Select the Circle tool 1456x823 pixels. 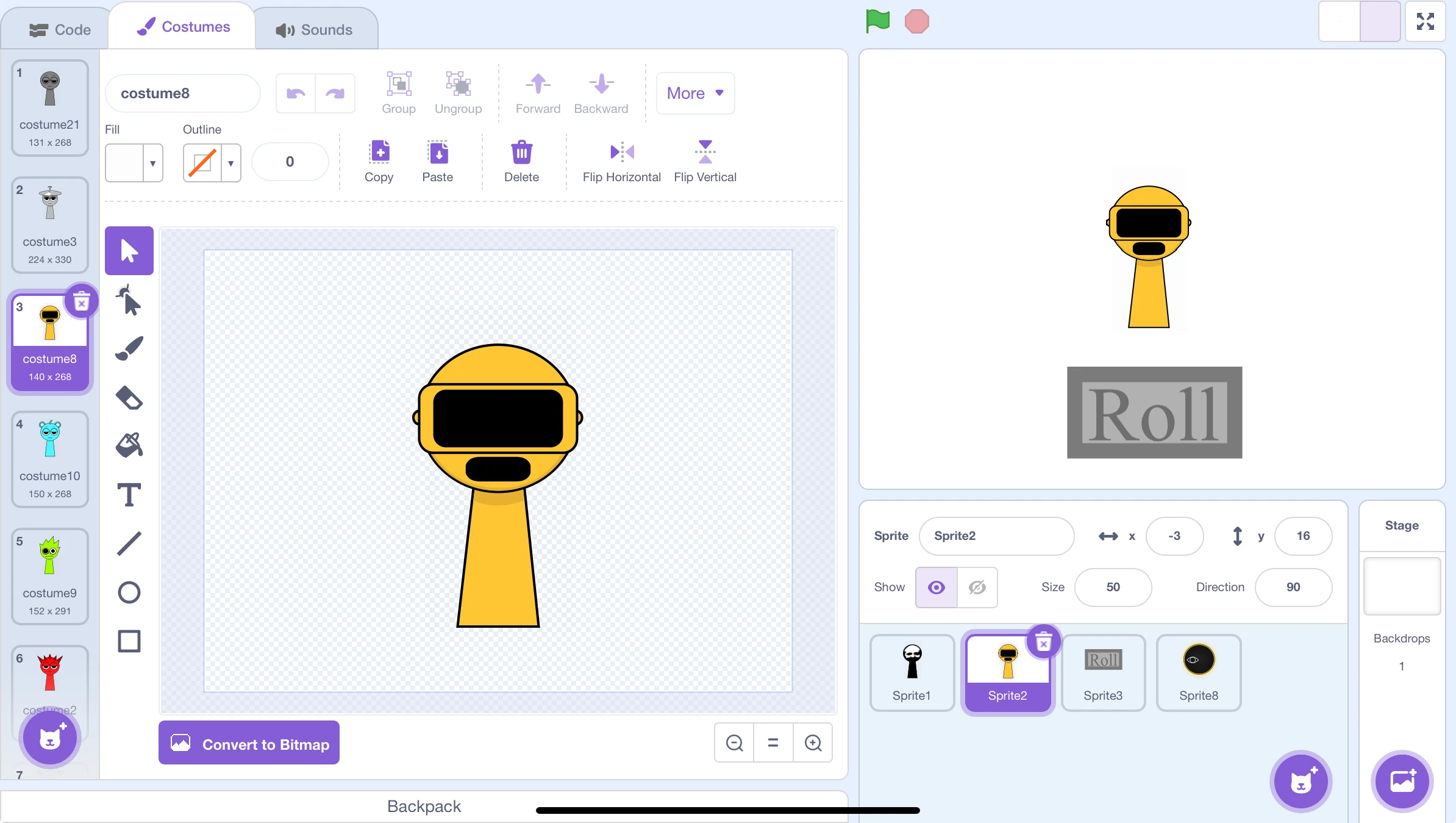point(129,592)
